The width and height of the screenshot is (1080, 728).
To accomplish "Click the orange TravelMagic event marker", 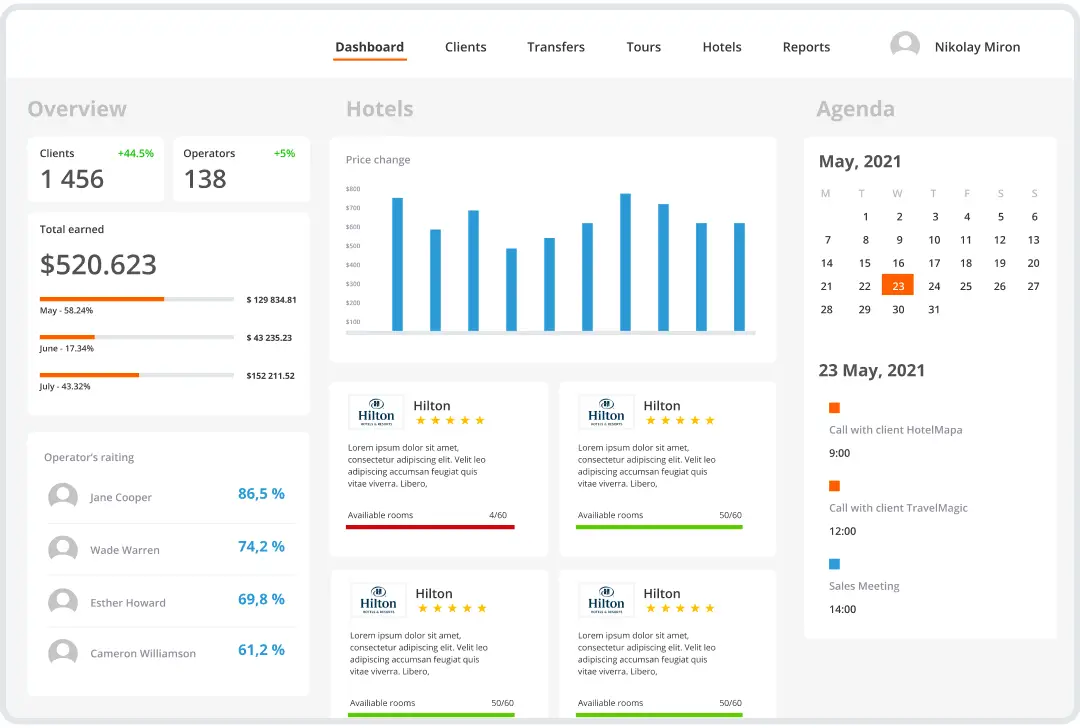I will (834, 485).
